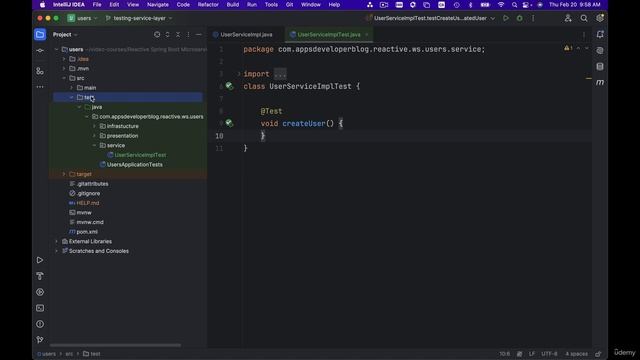This screenshot has height=360, width=640.
Task: Select .gitignore file
Action: click(x=88, y=193)
